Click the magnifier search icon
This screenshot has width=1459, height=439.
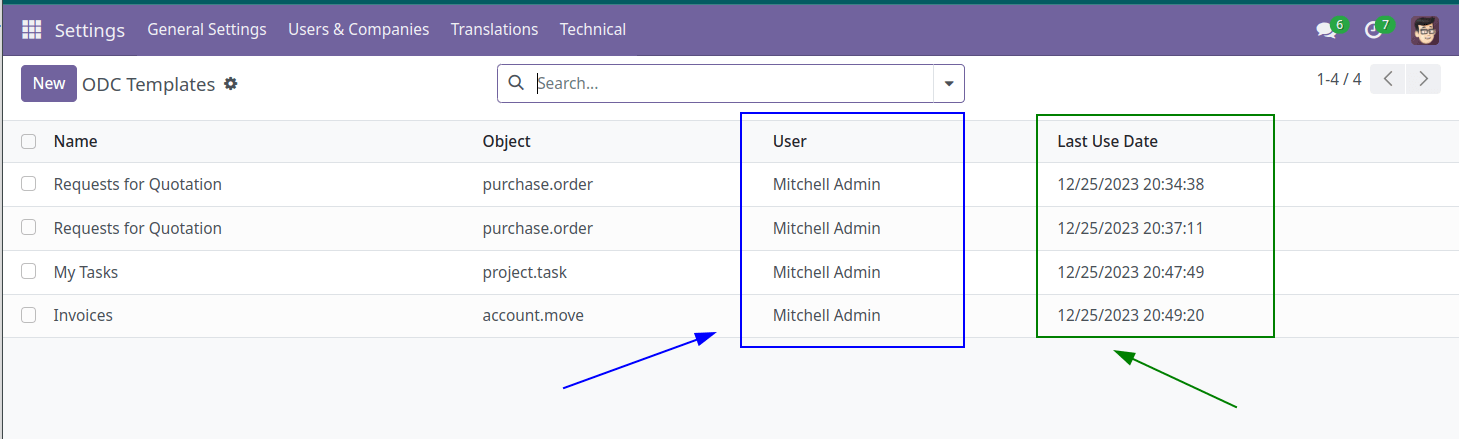click(x=516, y=83)
